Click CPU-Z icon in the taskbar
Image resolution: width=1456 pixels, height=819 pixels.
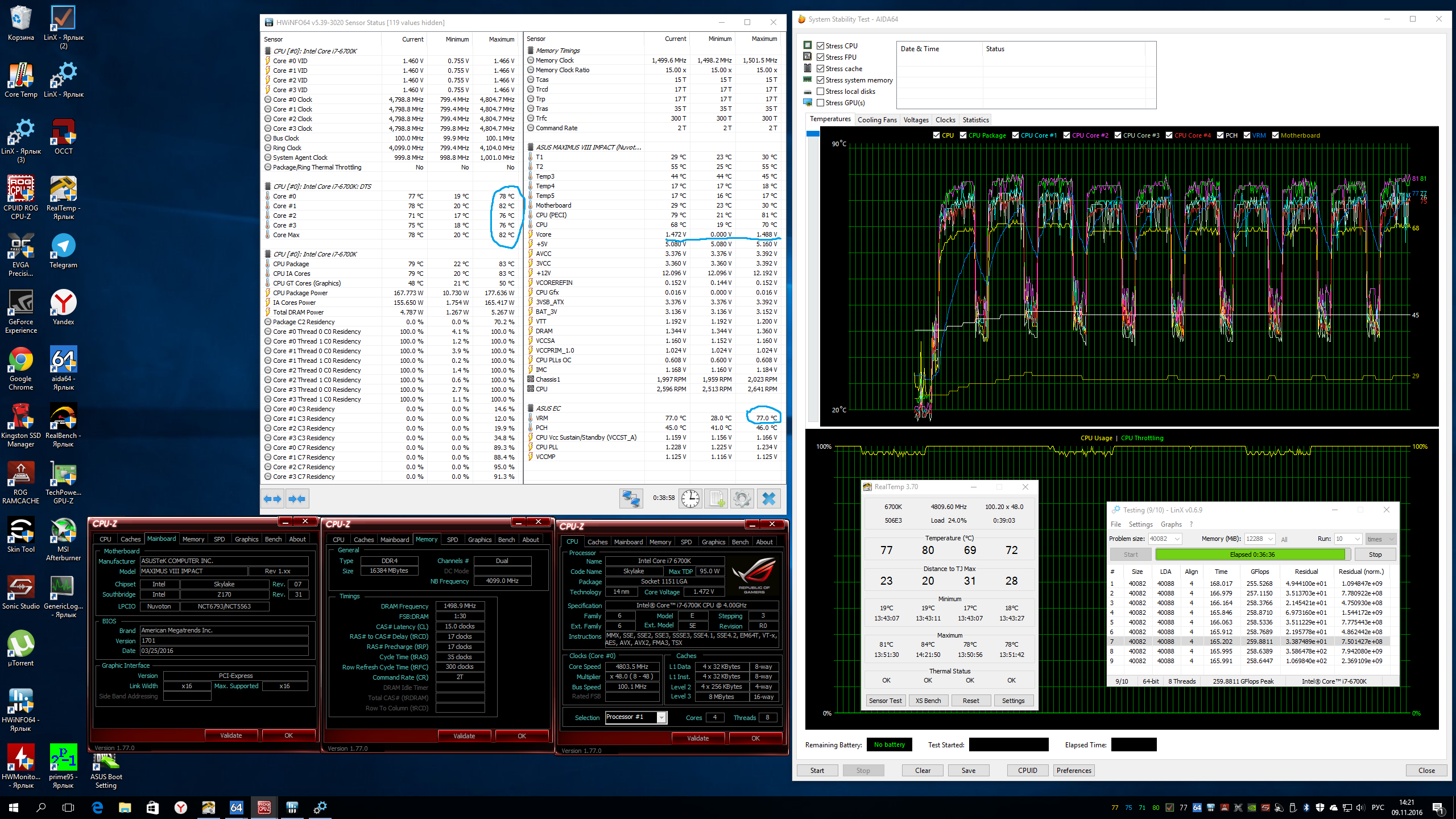pyautogui.click(x=264, y=807)
